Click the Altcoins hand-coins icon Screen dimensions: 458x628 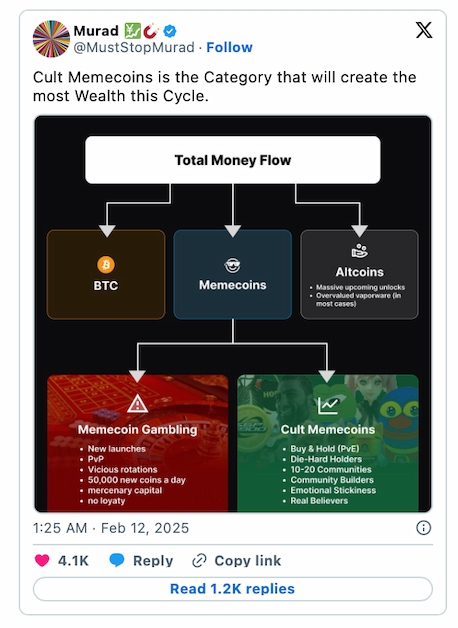(x=359, y=251)
